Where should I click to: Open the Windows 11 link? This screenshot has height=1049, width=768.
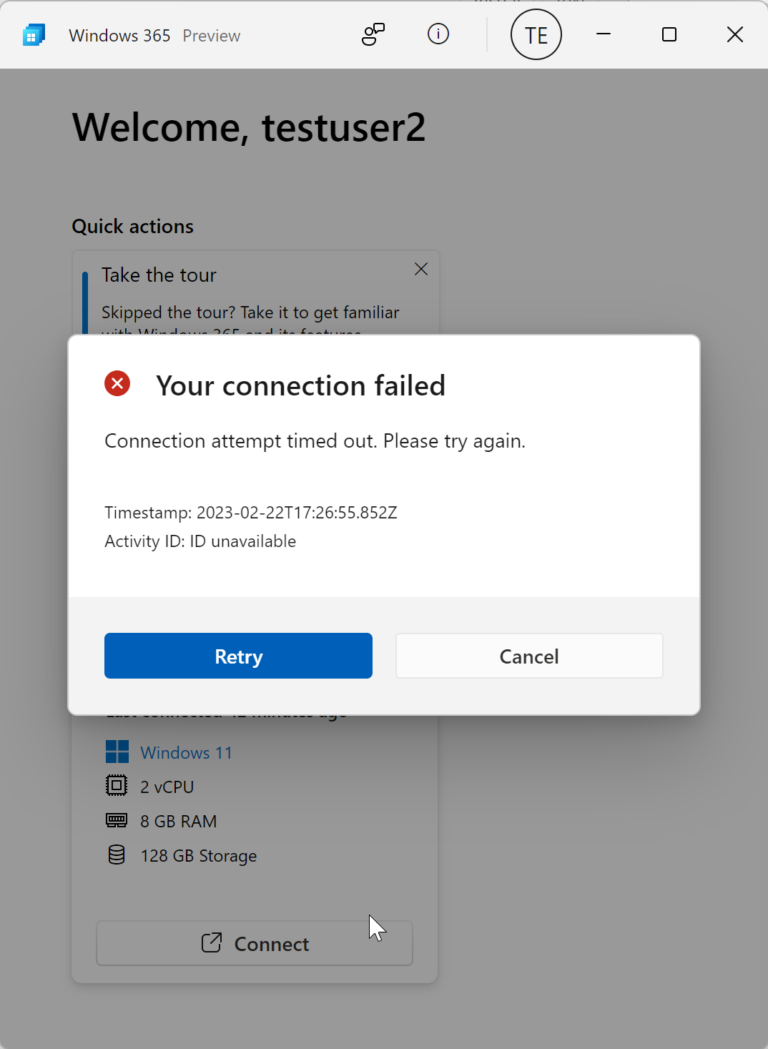(186, 751)
